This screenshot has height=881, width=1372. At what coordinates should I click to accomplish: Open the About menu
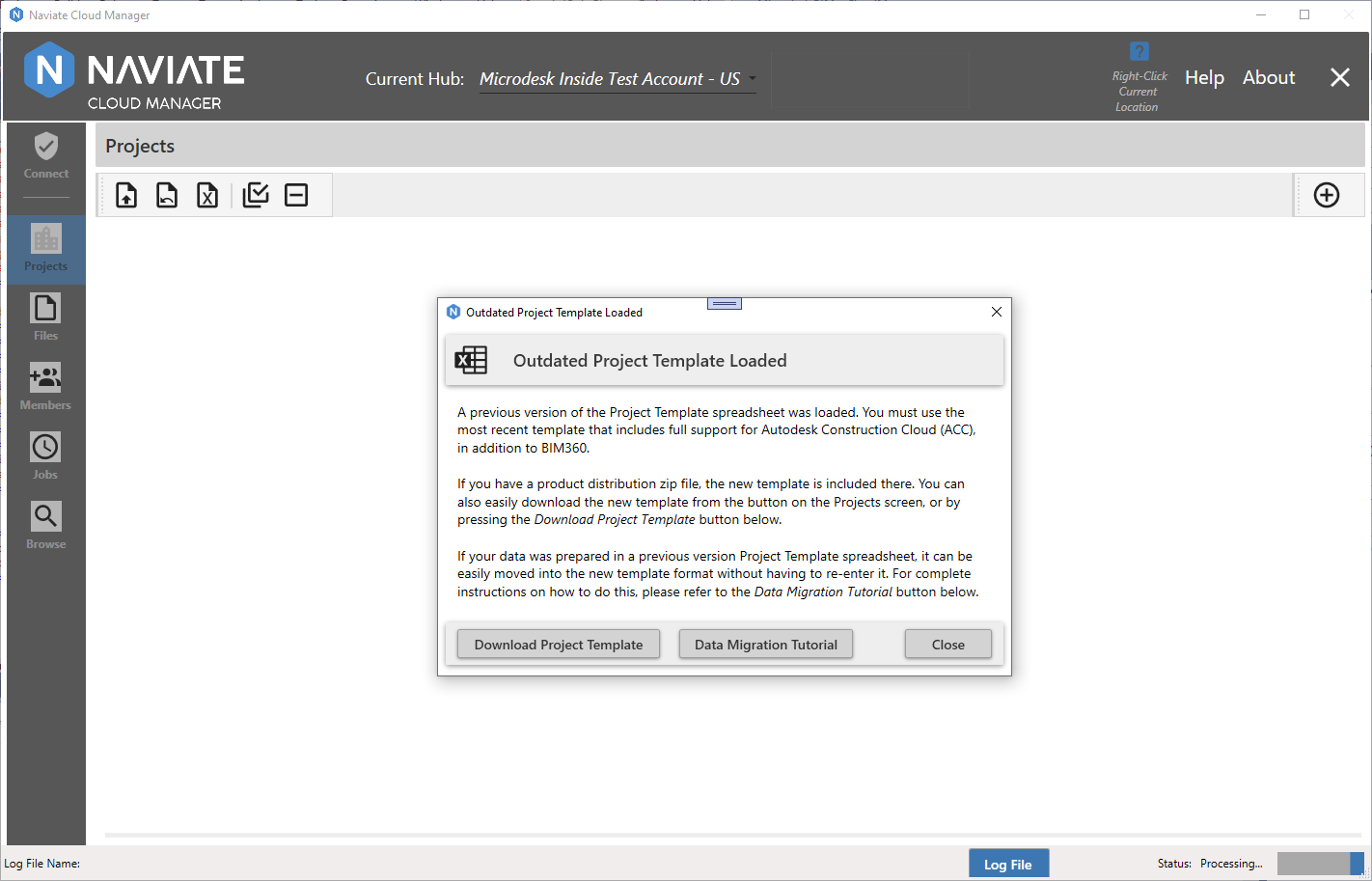pyautogui.click(x=1269, y=77)
